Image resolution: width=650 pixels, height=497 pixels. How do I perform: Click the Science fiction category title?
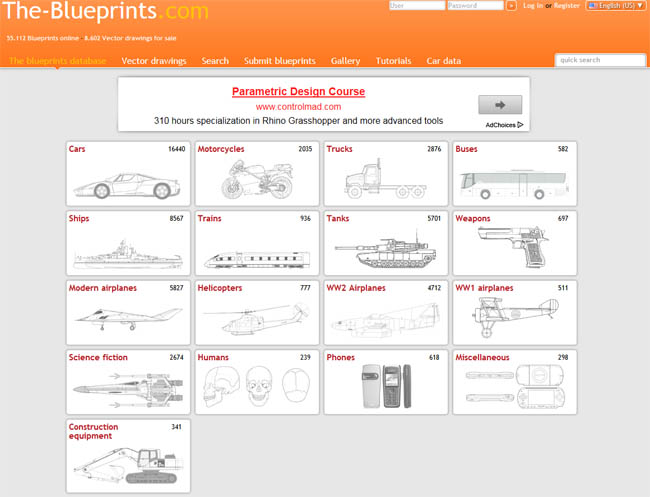pyautogui.click(x=98, y=357)
